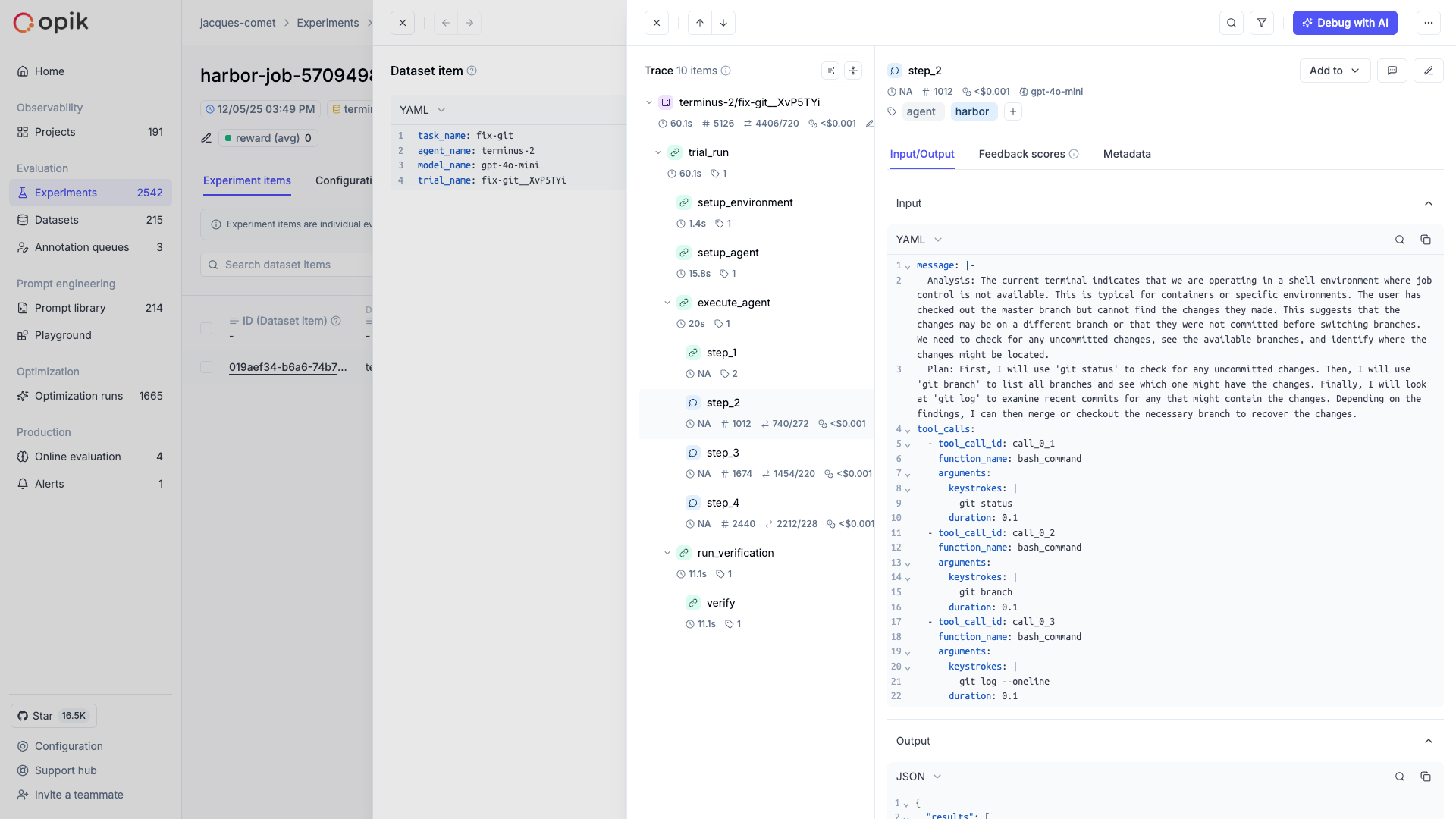Viewport: 1456px width, 819px height.
Task: Copy input YAML with the copy icon
Action: point(1426,240)
